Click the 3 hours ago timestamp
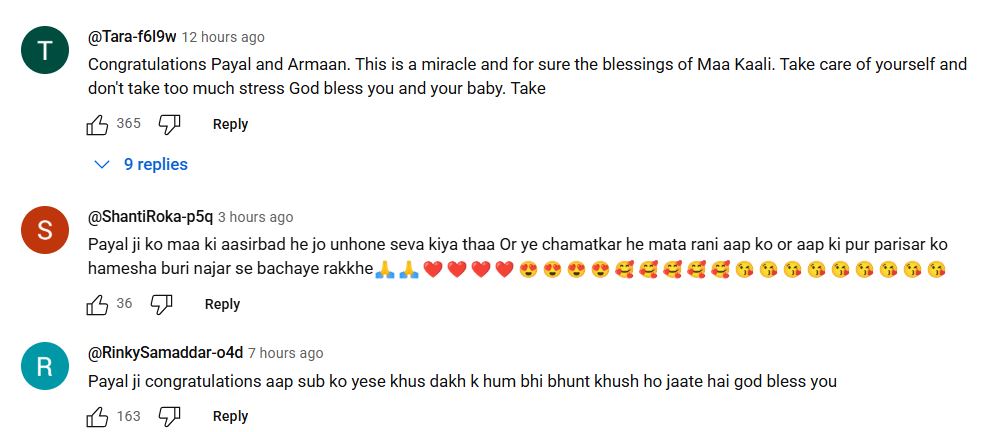992x432 pixels. [256, 218]
